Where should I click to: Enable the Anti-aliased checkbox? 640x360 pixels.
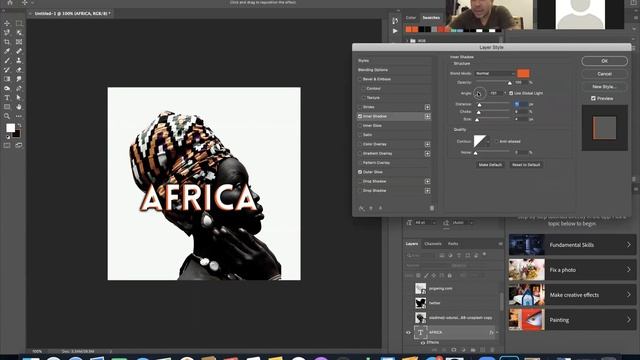tap(497, 142)
